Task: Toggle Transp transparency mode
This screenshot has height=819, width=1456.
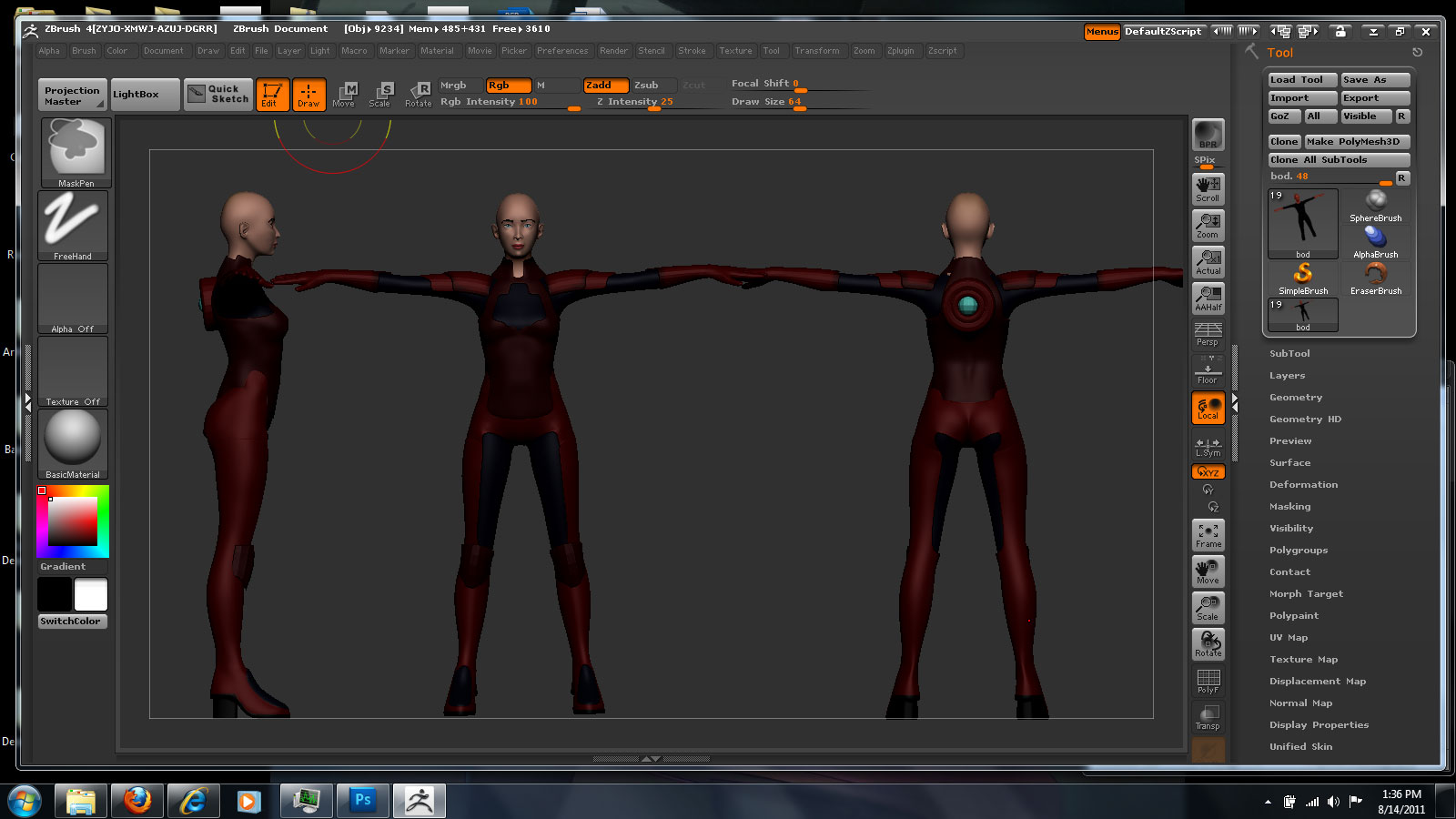Action: pyautogui.click(x=1208, y=716)
